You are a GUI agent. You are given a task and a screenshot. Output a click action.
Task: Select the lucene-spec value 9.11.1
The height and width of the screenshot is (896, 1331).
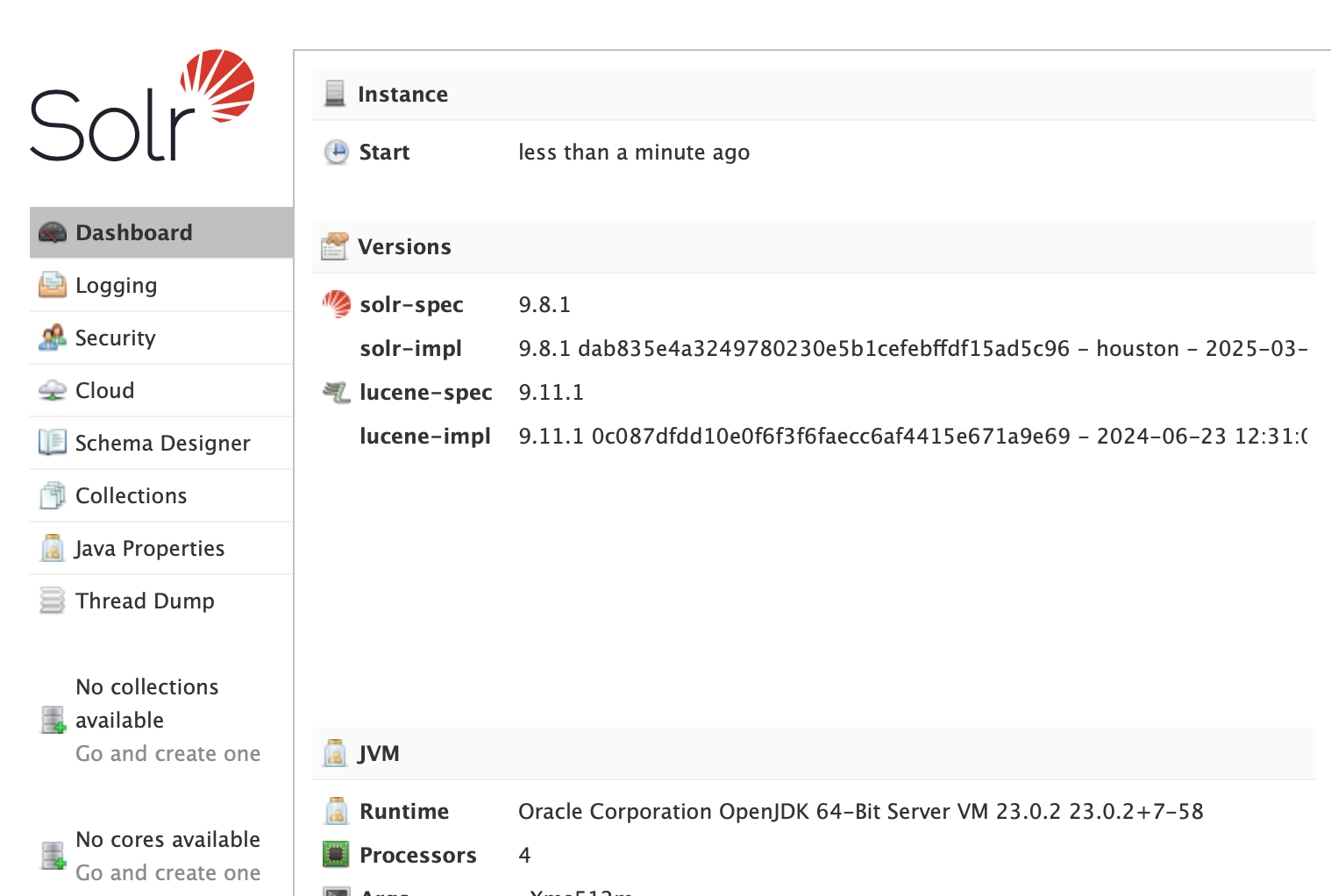click(x=551, y=393)
